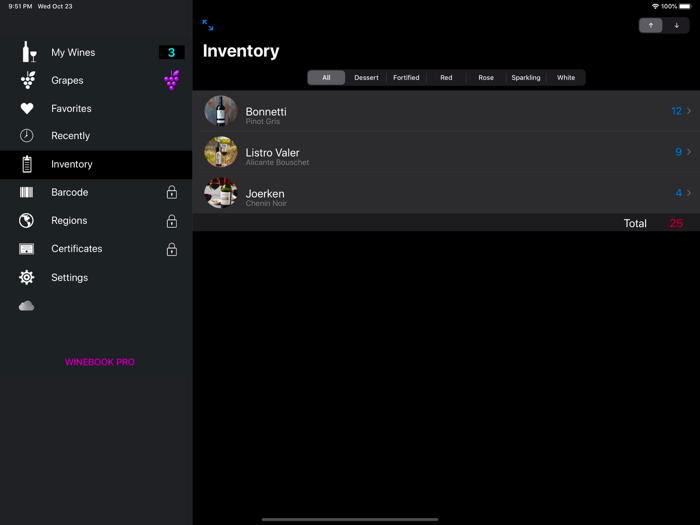Click the Alicante Bouschet grape label

[x=277, y=162]
